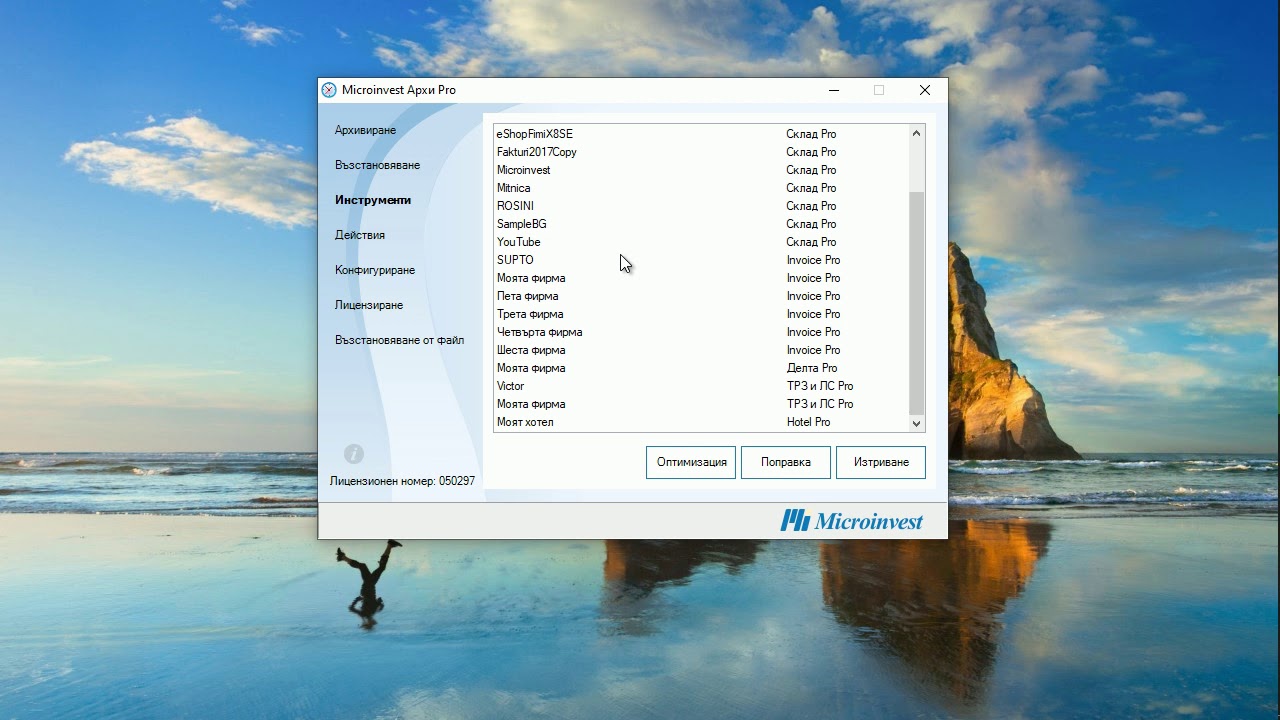Click the Microinvest Архи Pro title bar icon
The height and width of the screenshot is (720, 1280).
(329, 90)
